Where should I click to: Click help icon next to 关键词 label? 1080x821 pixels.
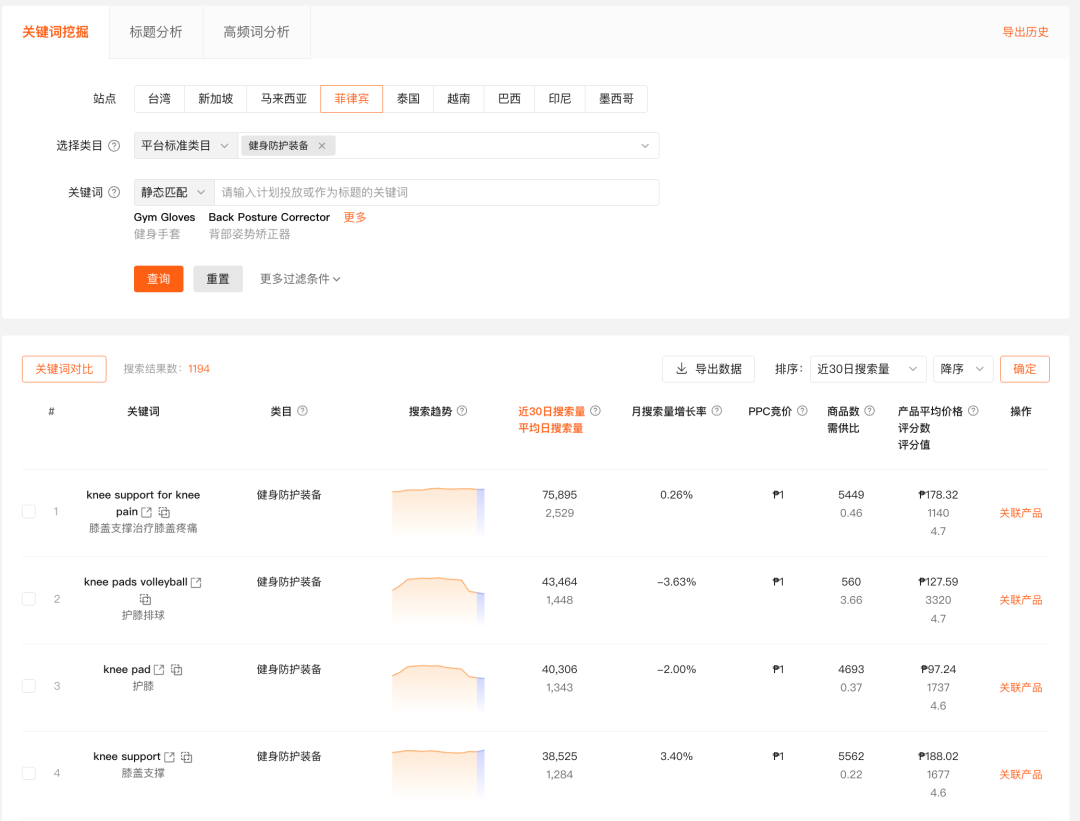pos(114,192)
